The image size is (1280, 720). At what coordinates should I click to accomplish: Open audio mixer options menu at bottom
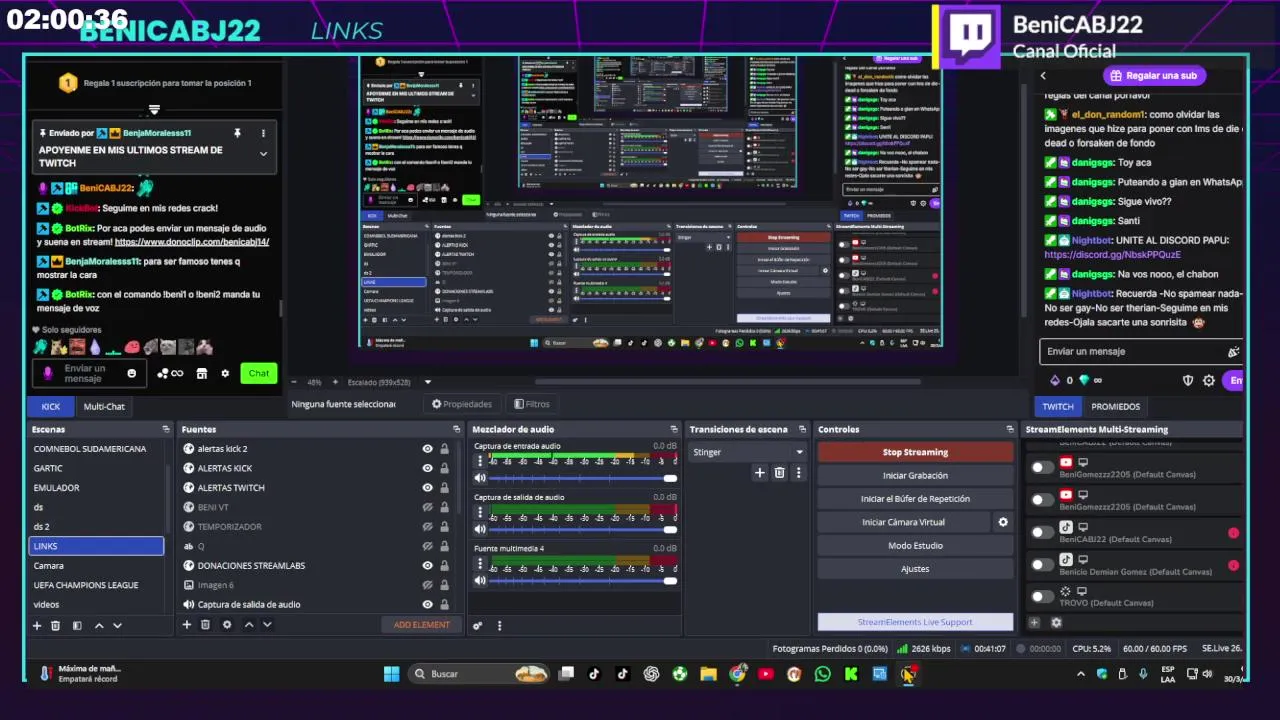point(499,625)
